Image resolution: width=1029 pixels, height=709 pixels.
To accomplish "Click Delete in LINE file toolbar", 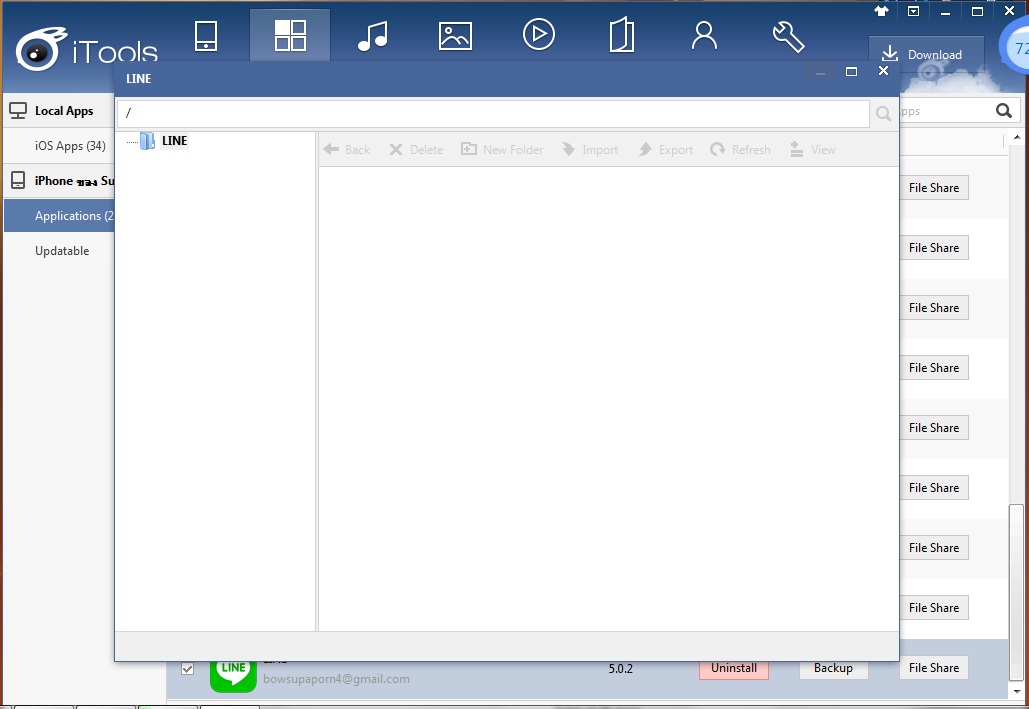I will tap(416, 150).
